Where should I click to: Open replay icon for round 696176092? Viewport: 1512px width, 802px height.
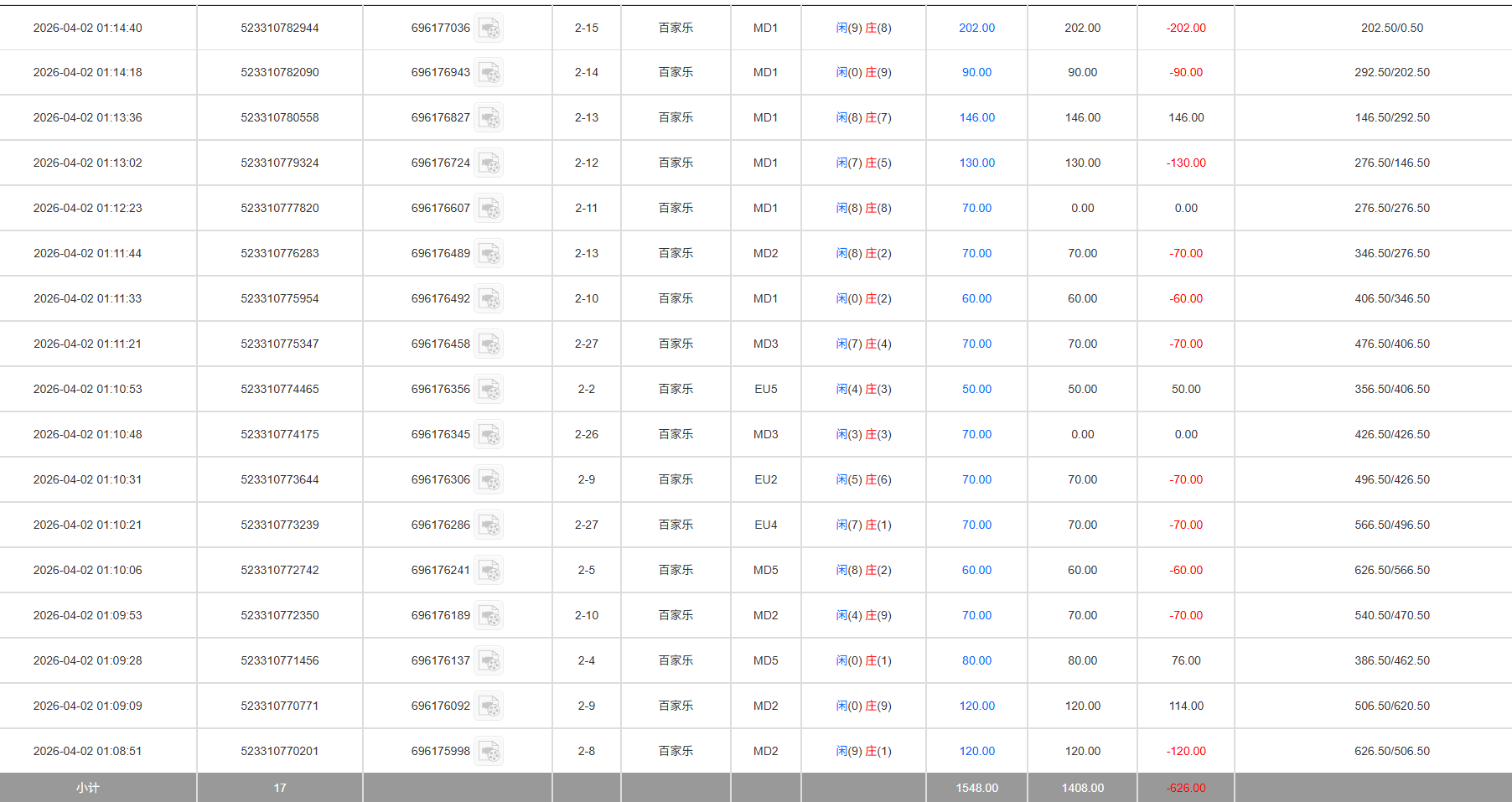tap(489, 706)
